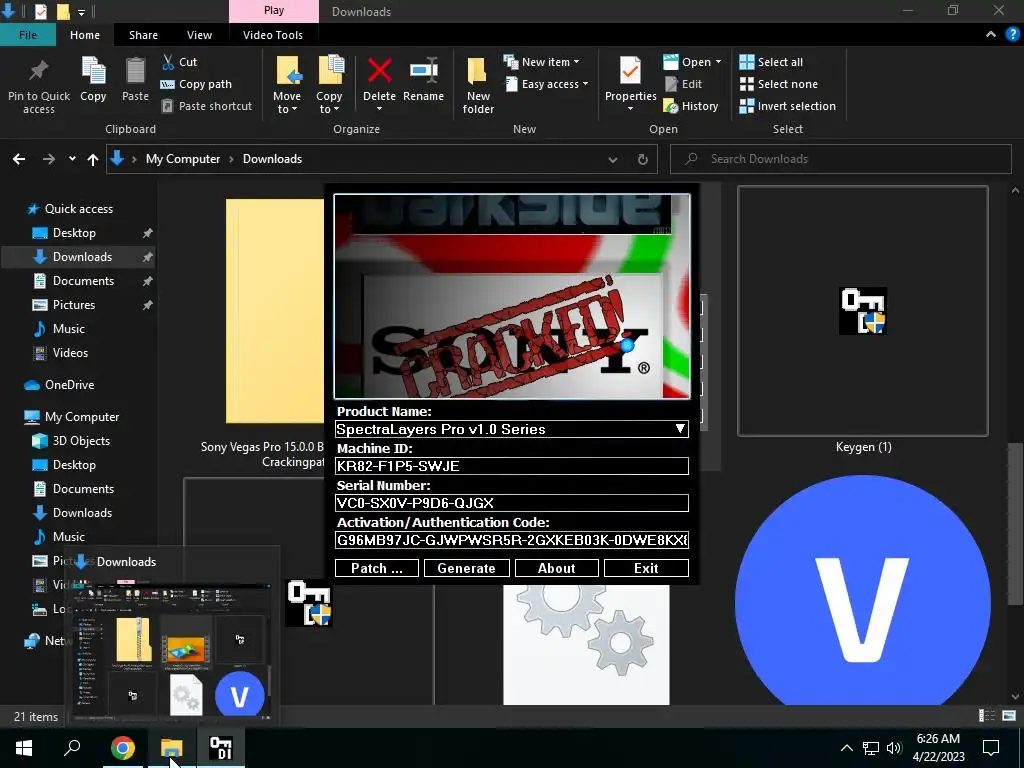Click the Search Downloads field

[x=840, y=159]
